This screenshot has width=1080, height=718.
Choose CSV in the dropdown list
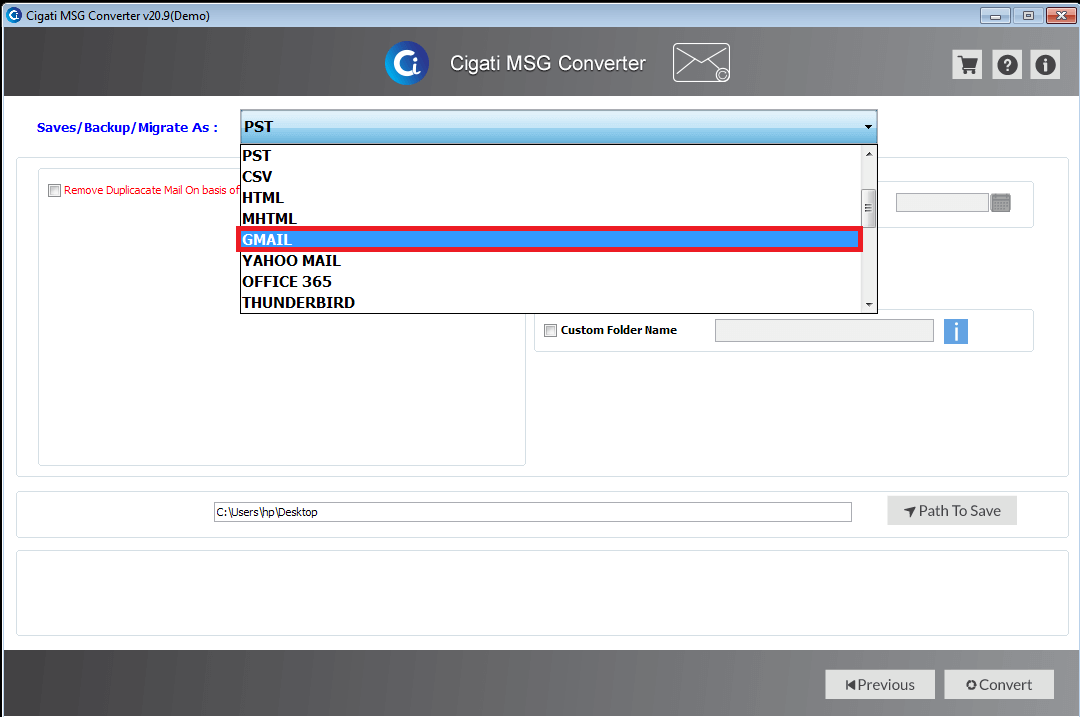(x=551, y=176)
